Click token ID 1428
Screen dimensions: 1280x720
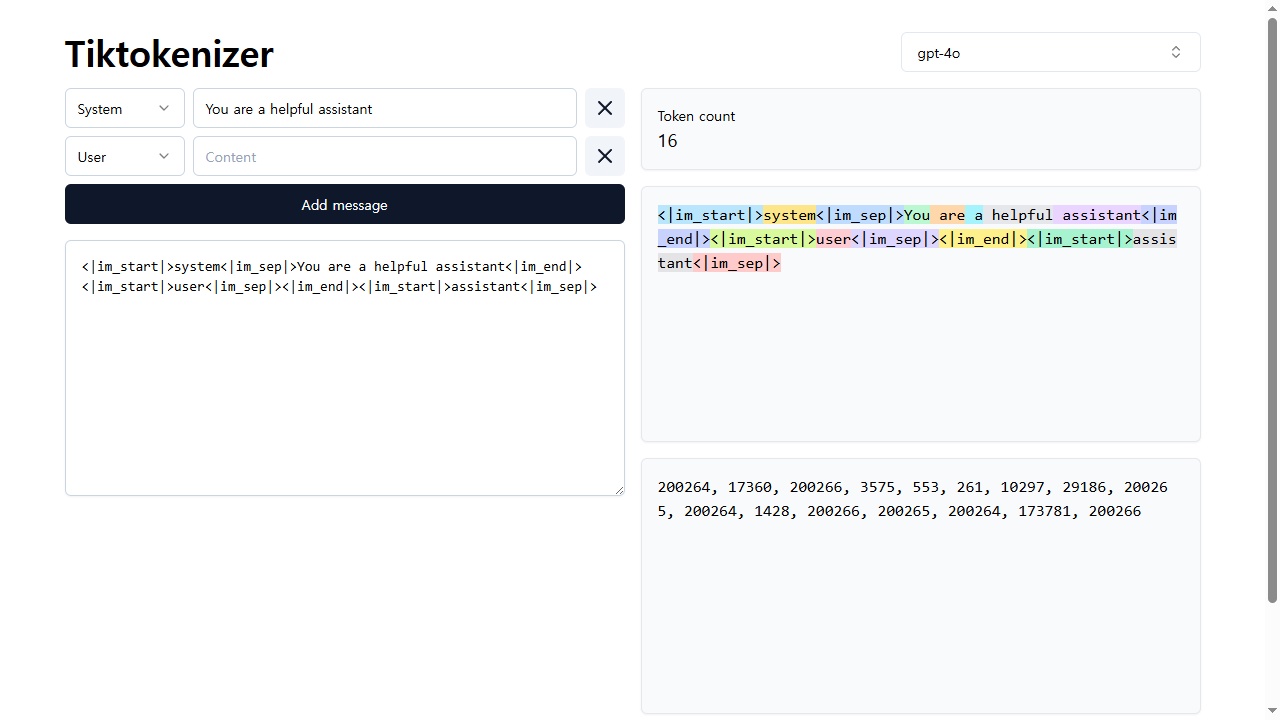772,511
